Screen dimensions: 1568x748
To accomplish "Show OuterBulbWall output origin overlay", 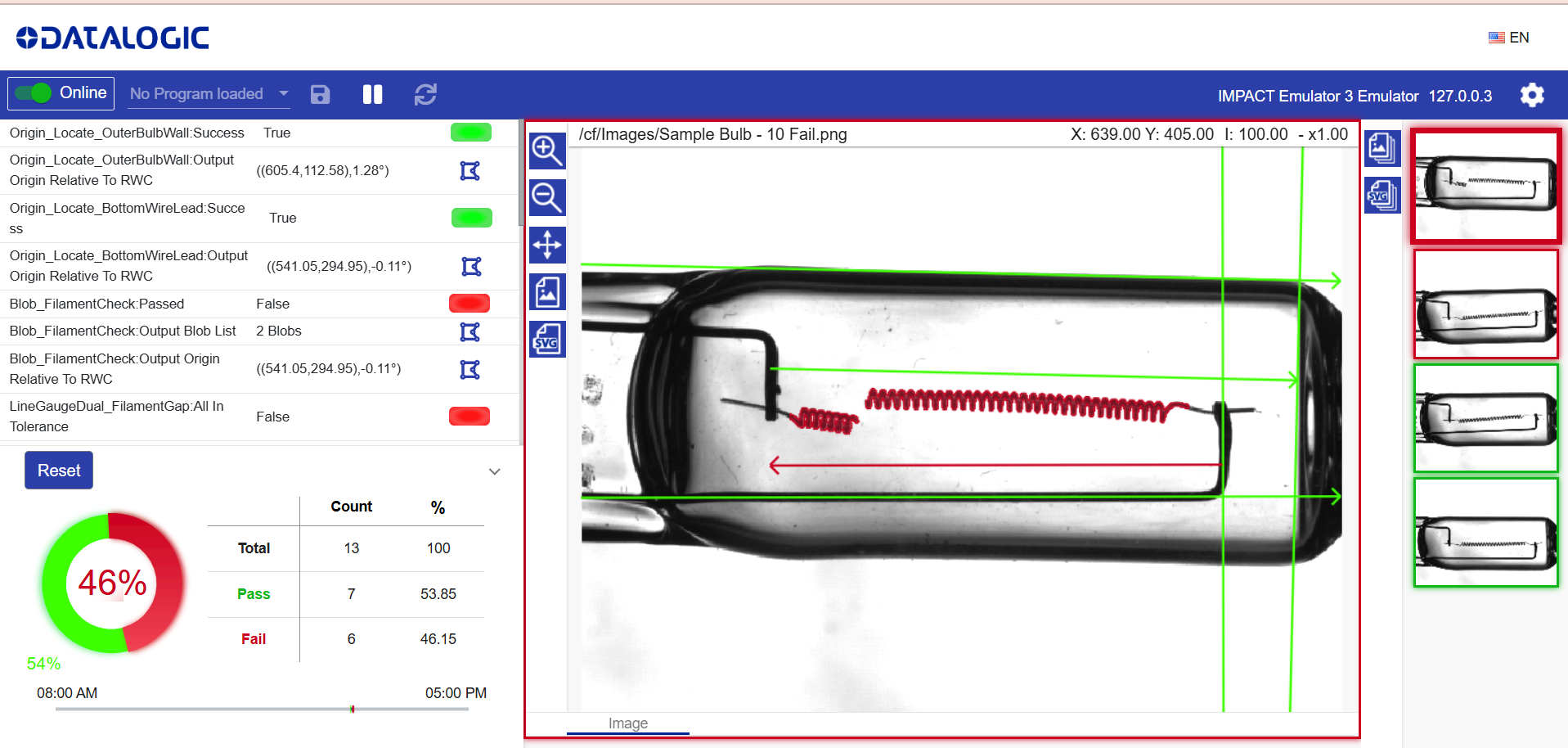I will (x=470, y=170).
